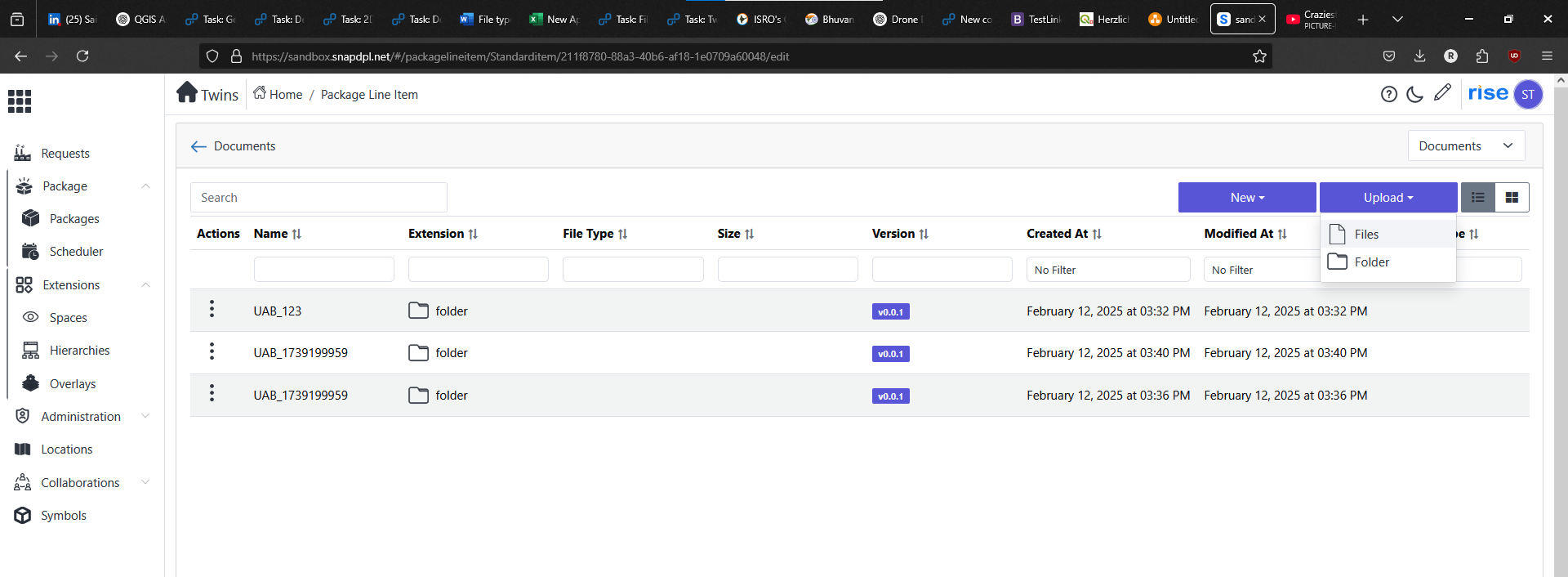The width and height of the screenshot is (1568, 577).
Task: Click the File Type filter input
Action: coord(633,270)
